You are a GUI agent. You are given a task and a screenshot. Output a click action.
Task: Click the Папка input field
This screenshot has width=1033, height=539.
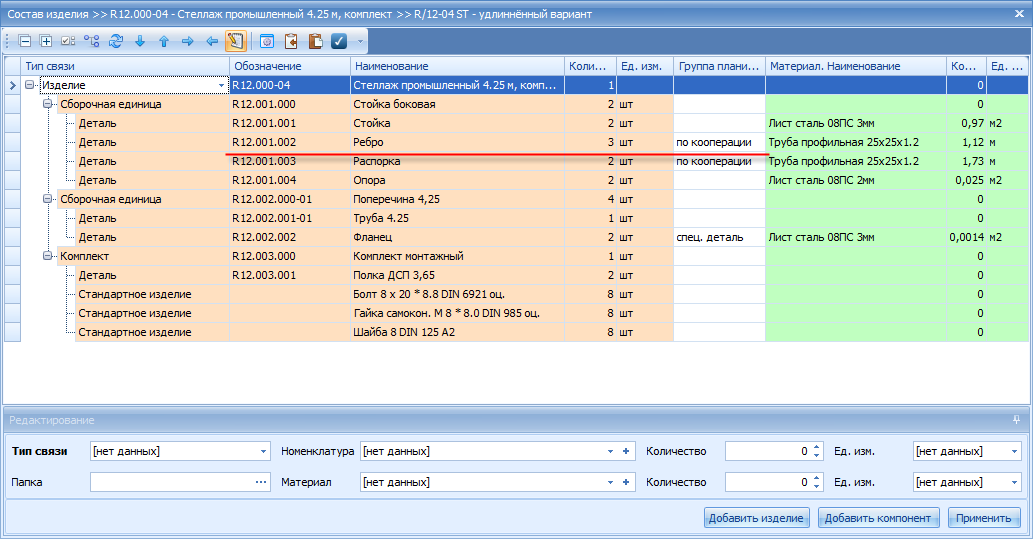coord(173,482)
